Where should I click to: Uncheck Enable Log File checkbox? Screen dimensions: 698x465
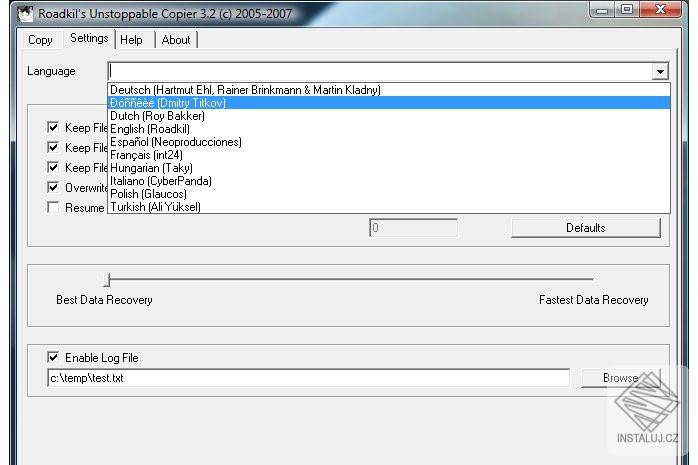(53, 357)
